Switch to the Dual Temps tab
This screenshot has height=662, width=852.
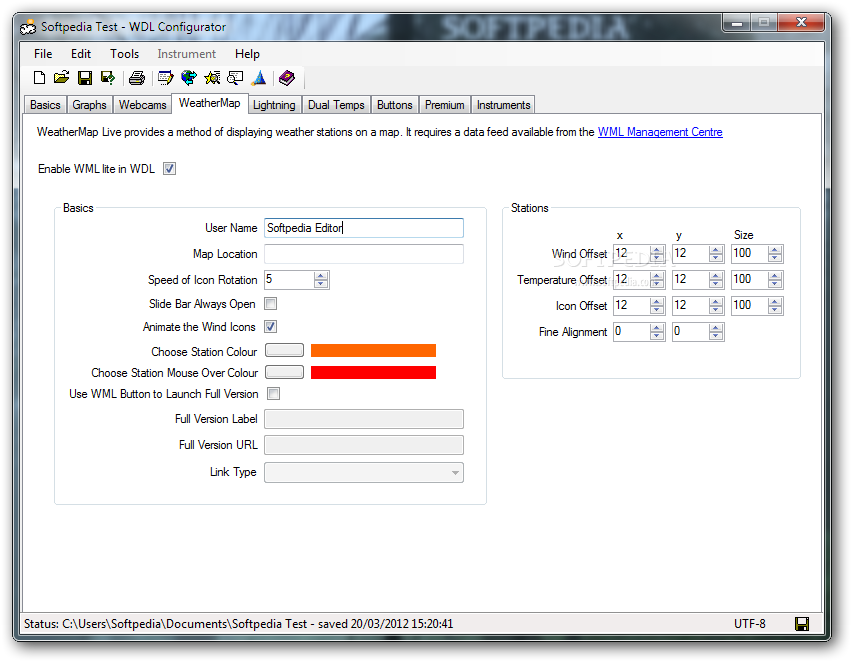(x=336, y=105)
